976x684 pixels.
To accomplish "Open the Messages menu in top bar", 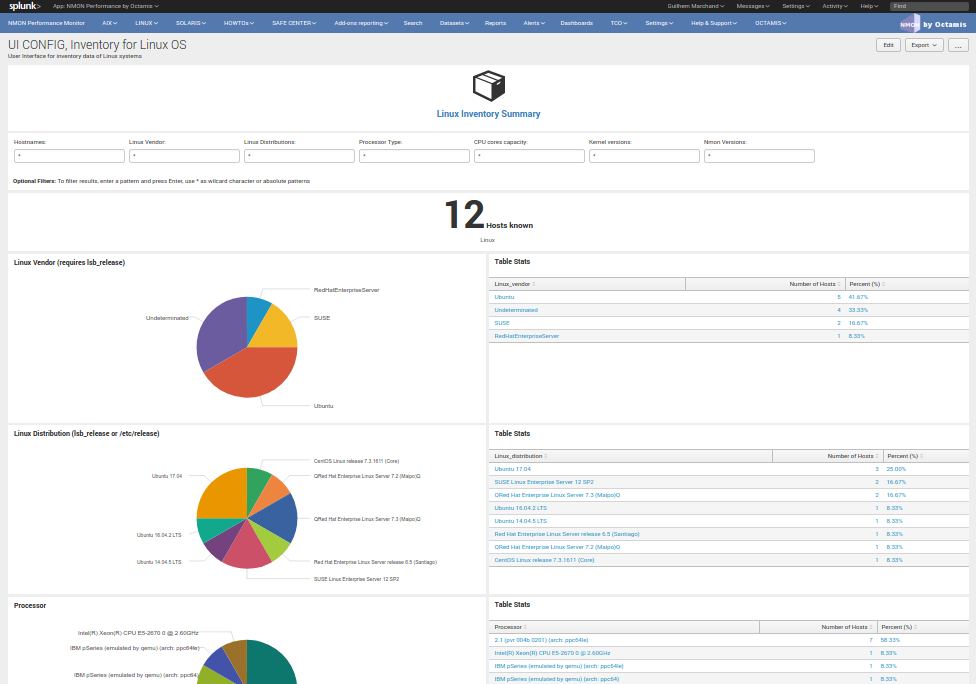I will click(x=752, y=6).
